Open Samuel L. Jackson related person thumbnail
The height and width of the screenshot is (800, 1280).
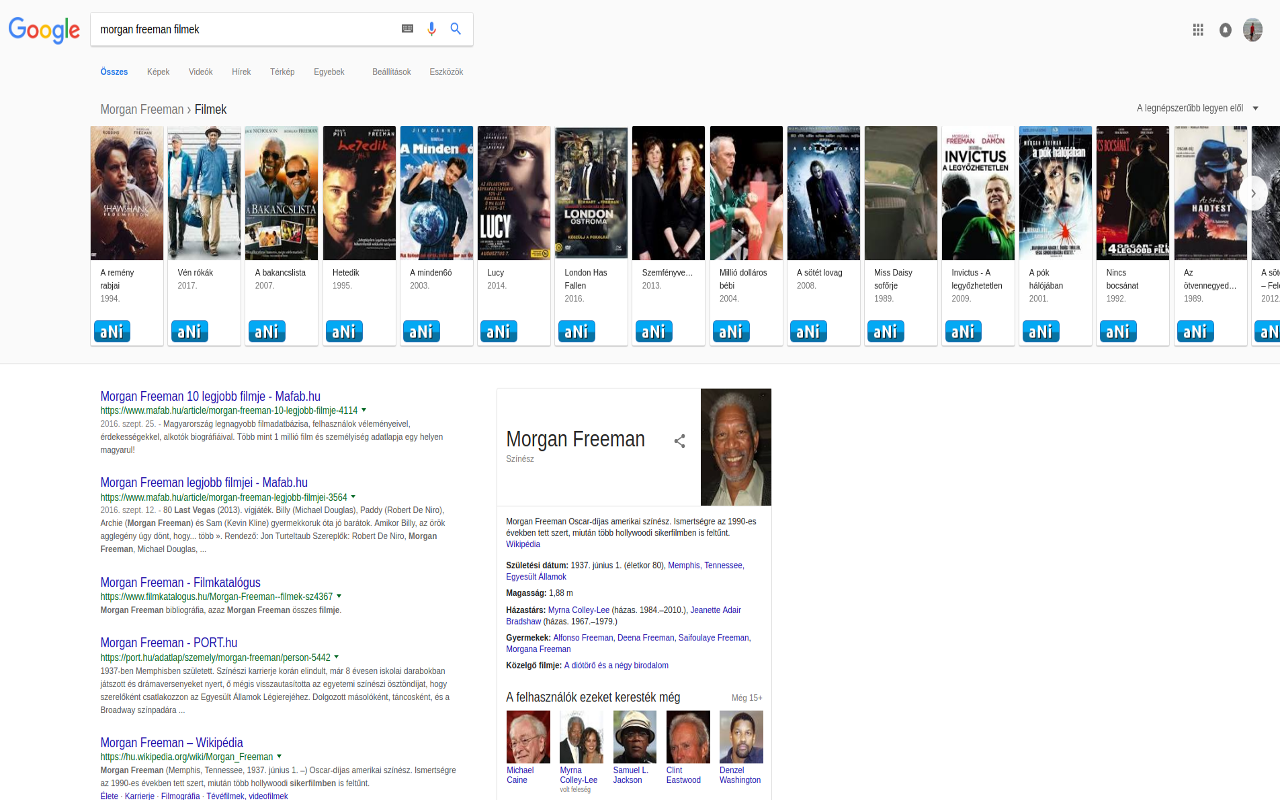tap(635, 737)
